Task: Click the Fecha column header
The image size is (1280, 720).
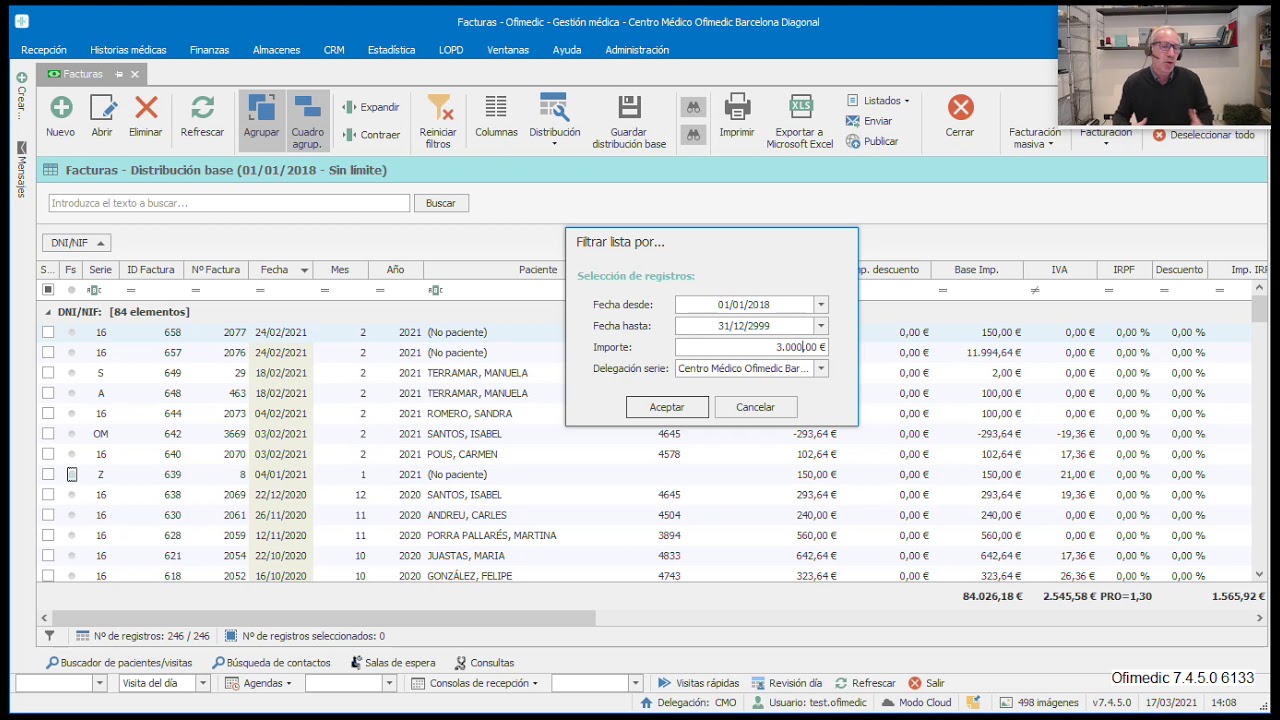Action: [281, 270]
